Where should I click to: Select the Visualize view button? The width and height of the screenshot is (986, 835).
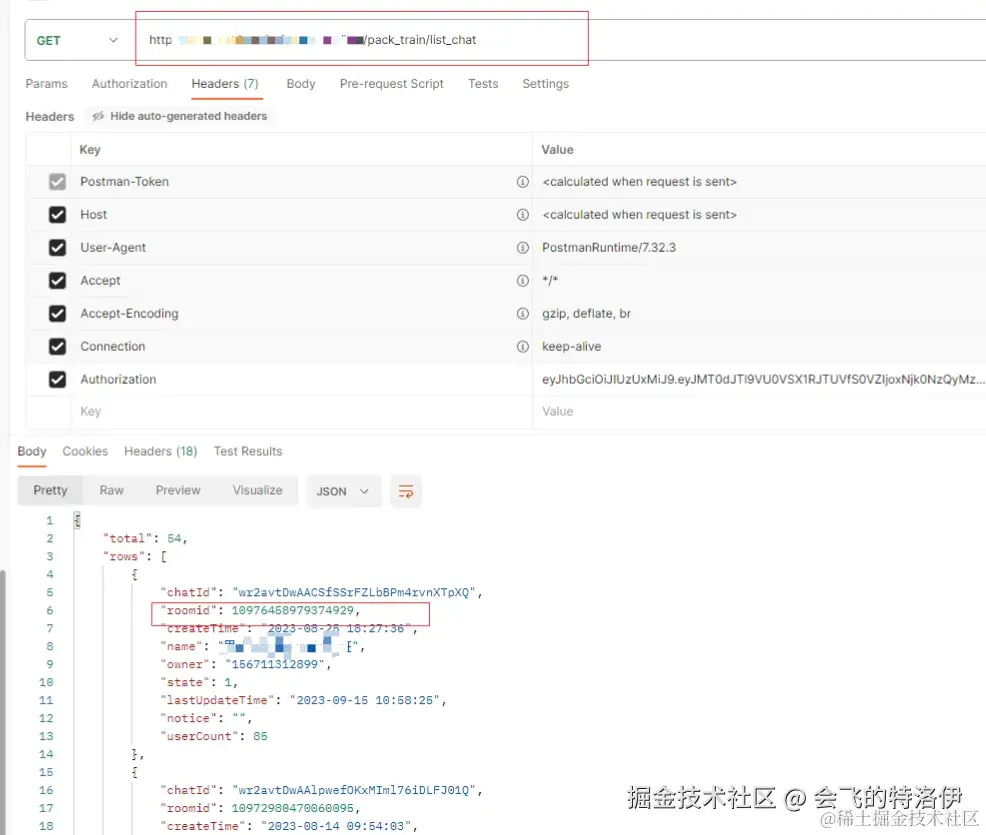pyautogui.click(x=257, y=490)
